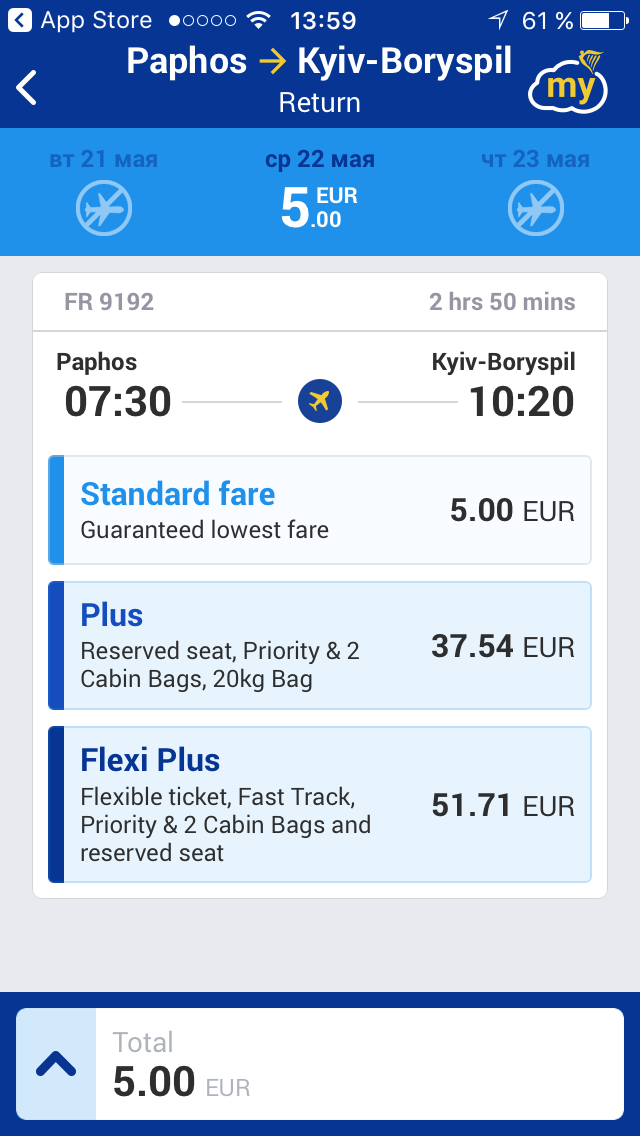
Task: Tap the no-flight icon for 23 мая
Action: point(536,209)
